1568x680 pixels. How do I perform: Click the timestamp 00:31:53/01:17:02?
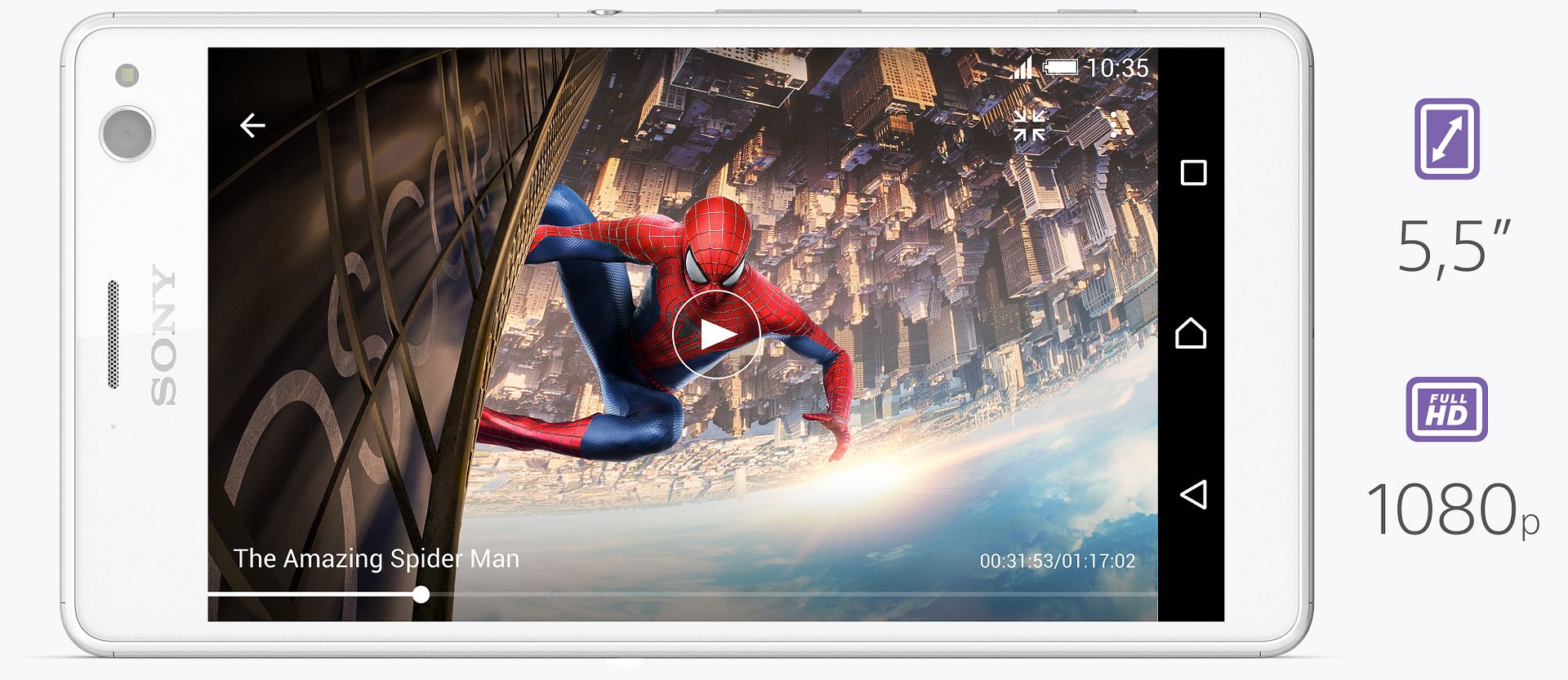point(1058,561)
